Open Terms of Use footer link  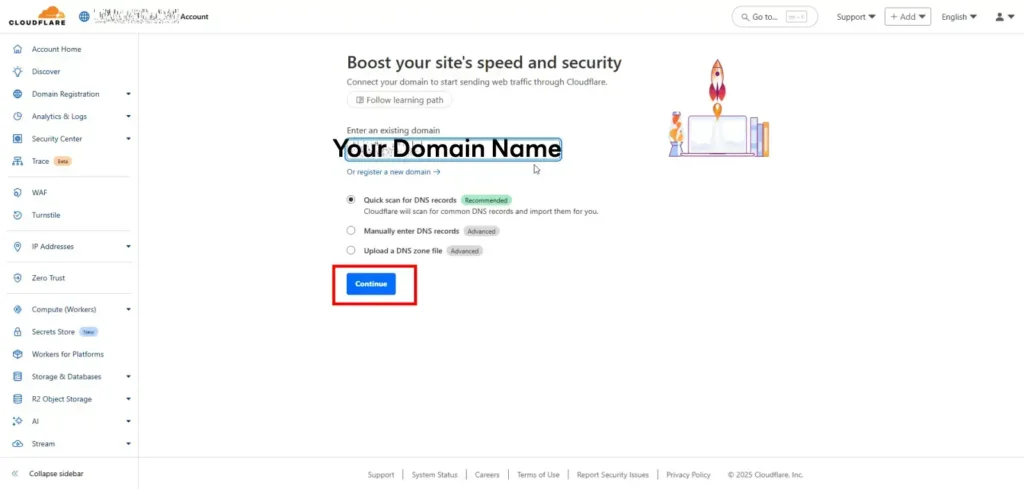point(538,475)
